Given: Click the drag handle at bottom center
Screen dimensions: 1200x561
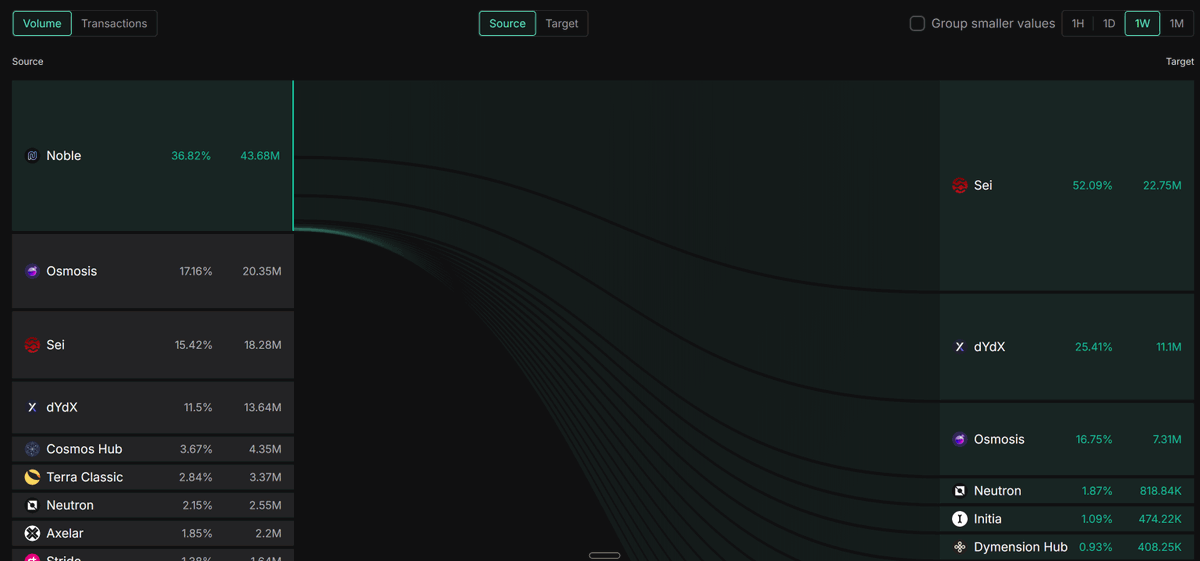Looking at the screenshot, I should coord(604,555).
